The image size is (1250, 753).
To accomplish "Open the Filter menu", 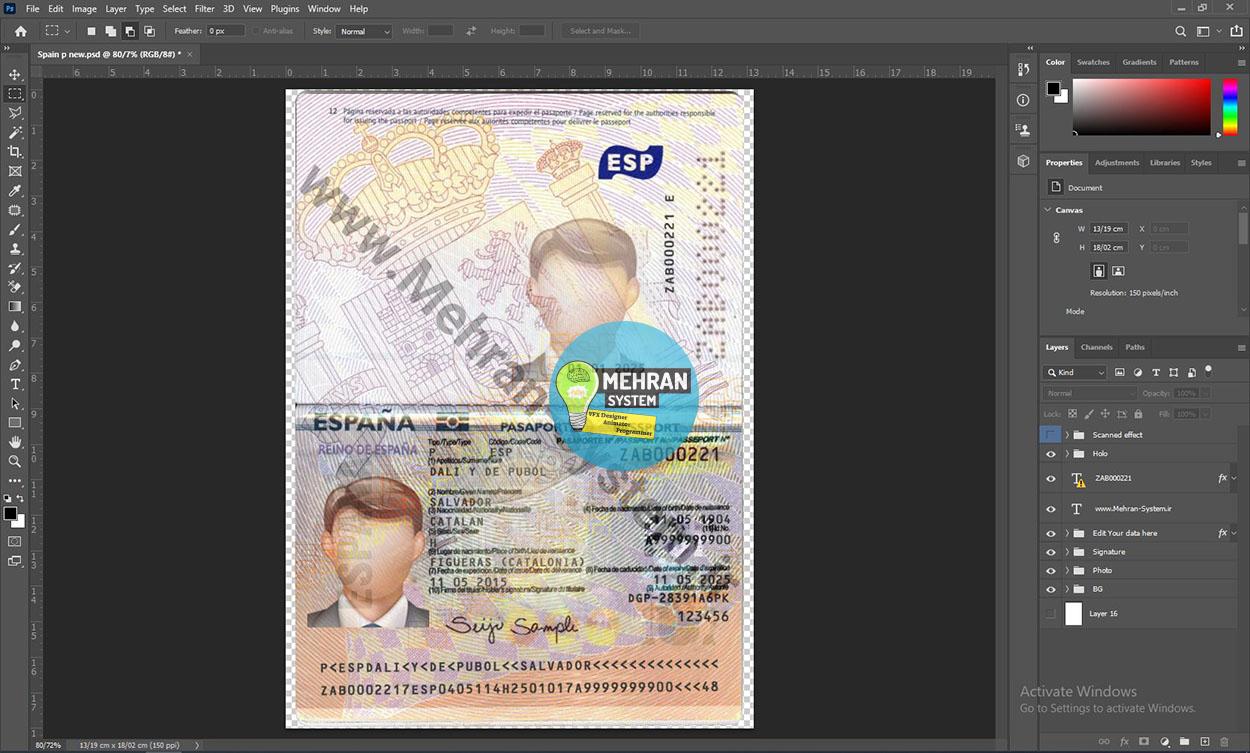I will point(204,9).
